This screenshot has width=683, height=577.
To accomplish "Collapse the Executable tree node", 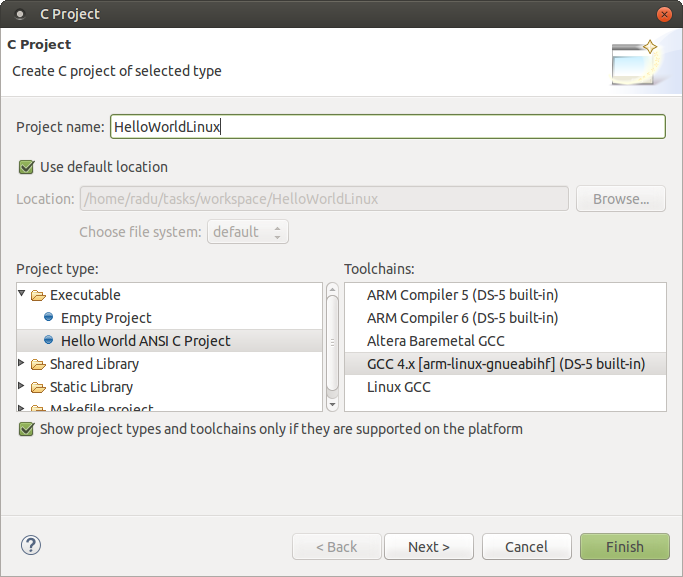I will point(22,295).
